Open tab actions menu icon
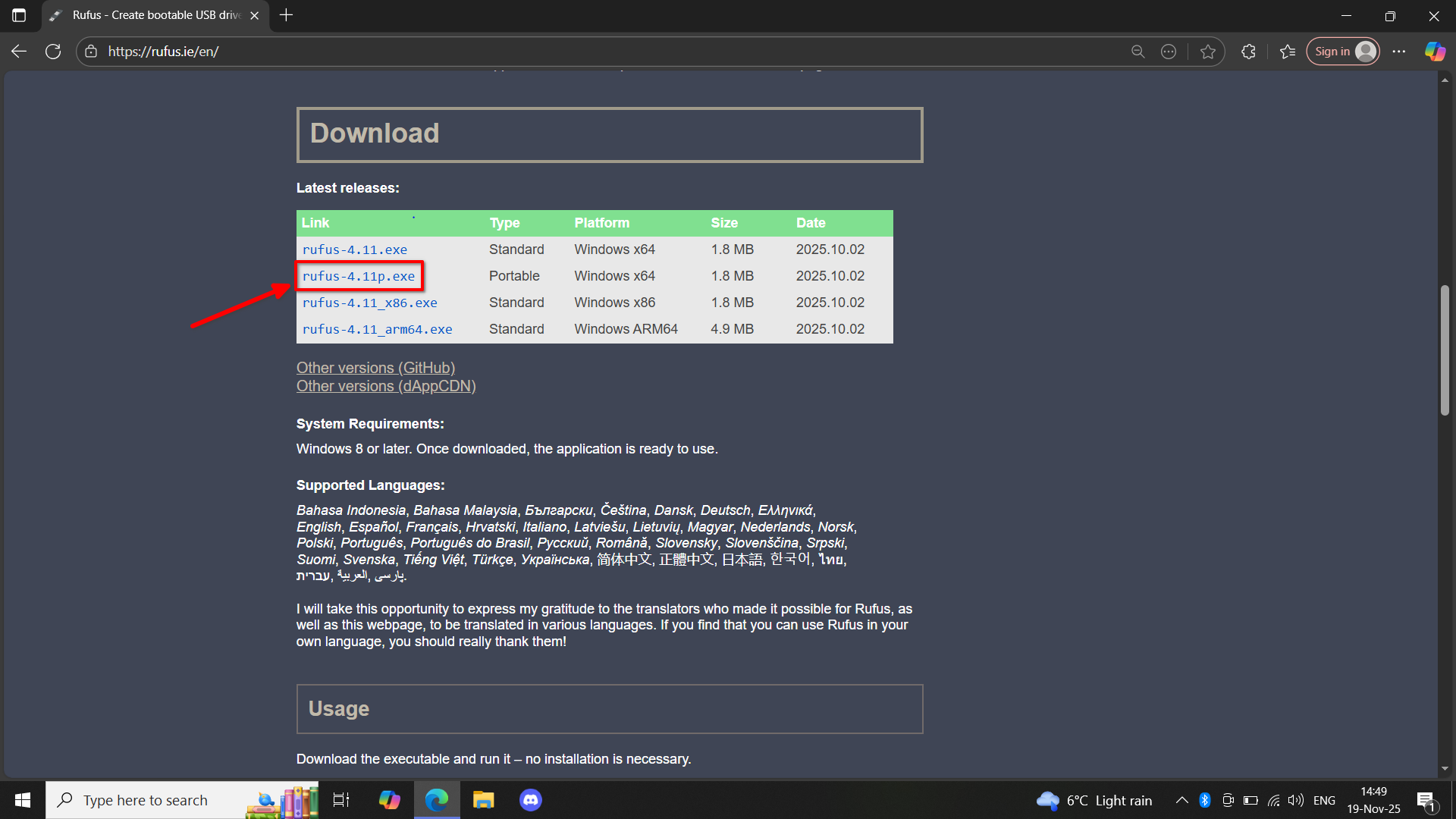1456x819 pixels. pyautogui.click(x=19, y=15)
